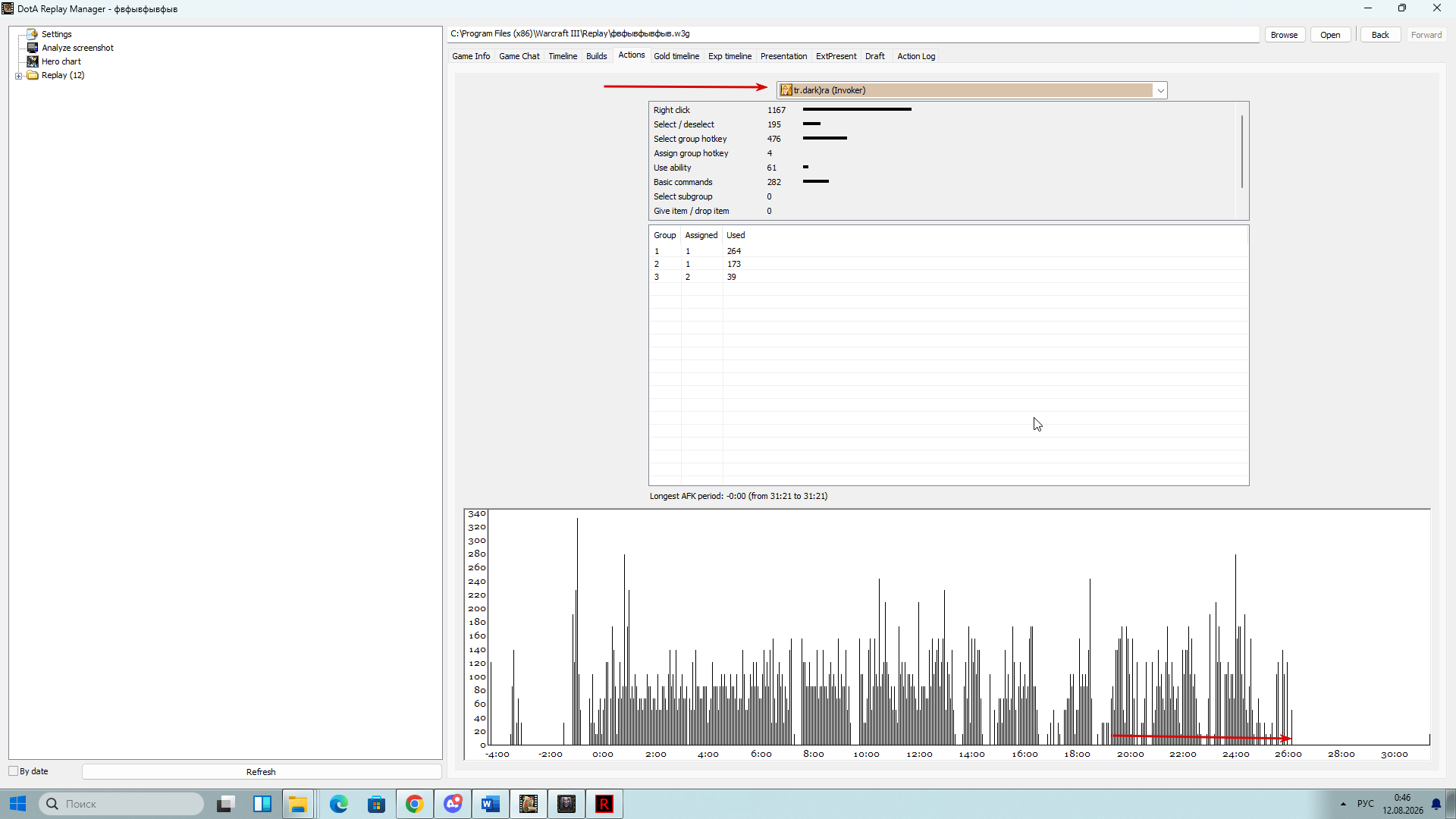Open the Exp timeline tab

730,56
